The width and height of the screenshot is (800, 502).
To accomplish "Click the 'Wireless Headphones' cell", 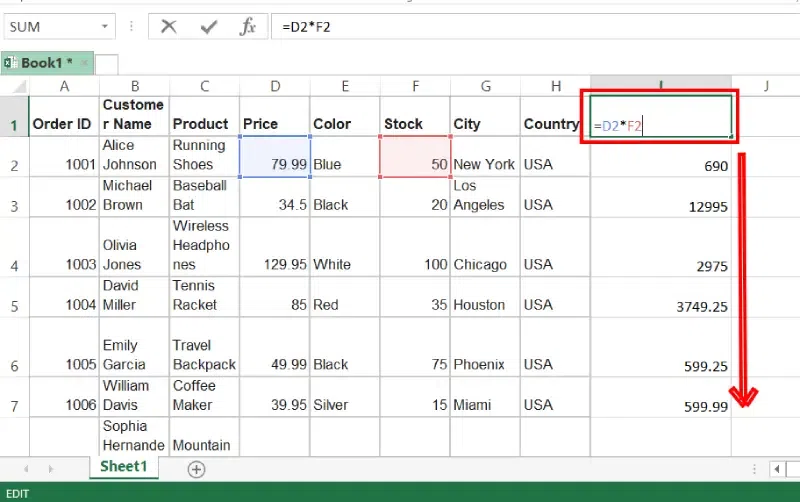I will coord(205,247).
